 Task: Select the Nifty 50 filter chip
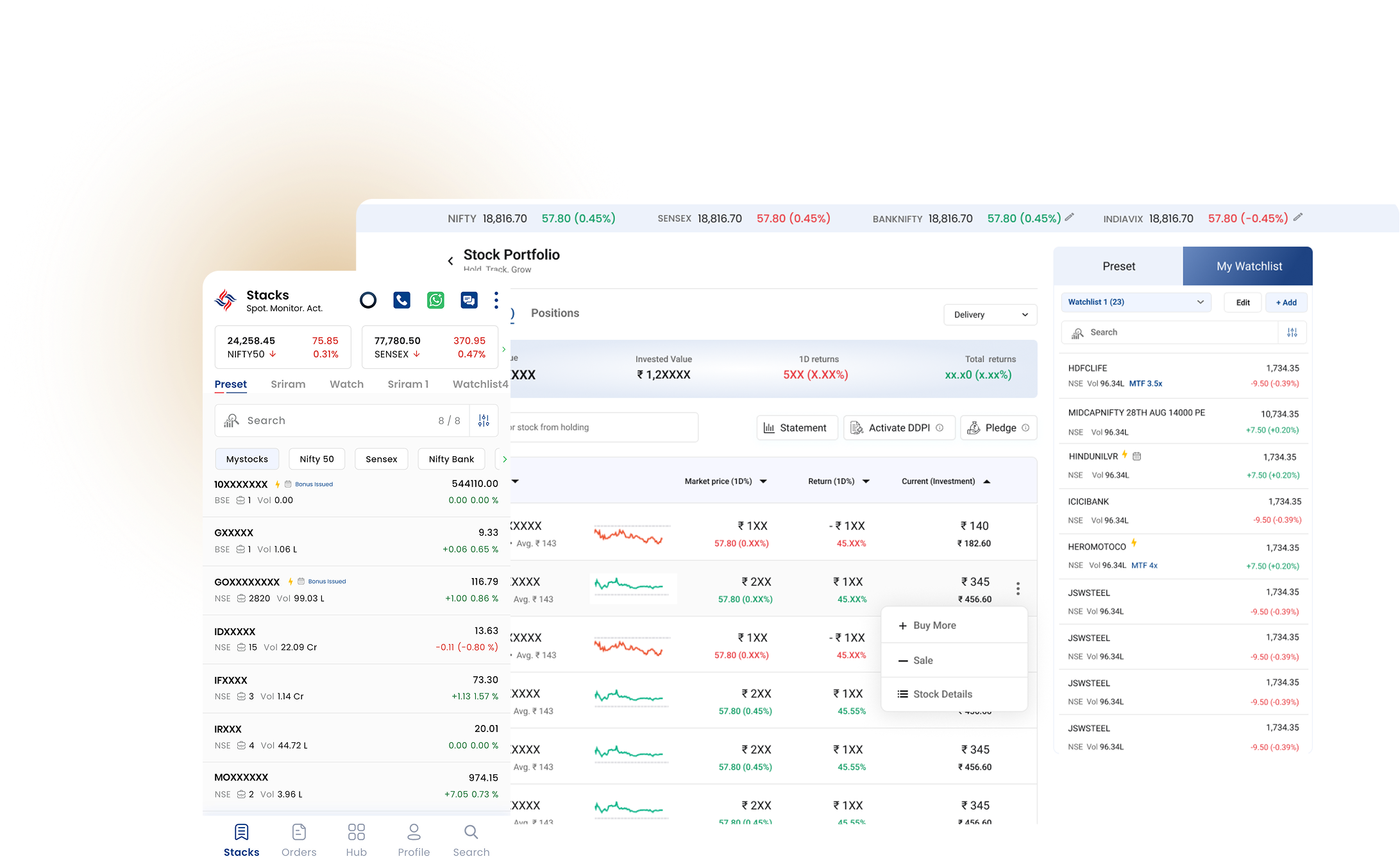[317, 459]
